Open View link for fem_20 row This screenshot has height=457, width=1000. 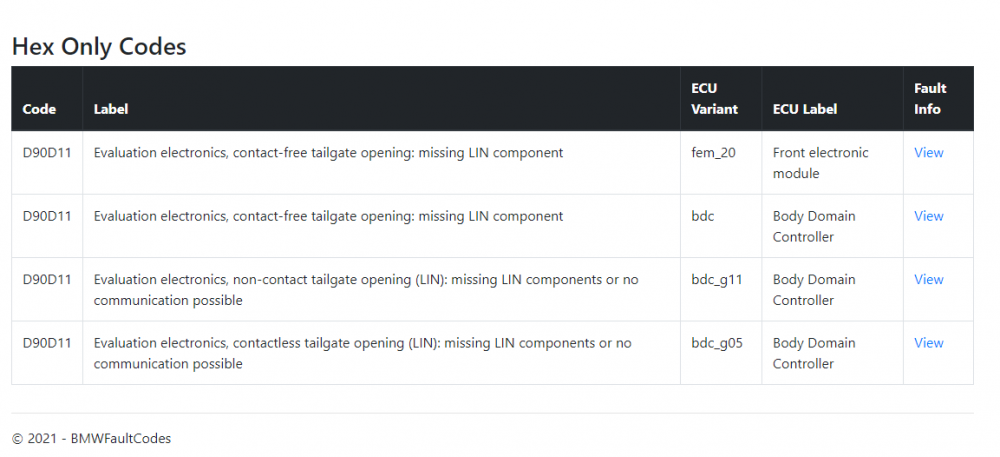[x=929, y=152]
